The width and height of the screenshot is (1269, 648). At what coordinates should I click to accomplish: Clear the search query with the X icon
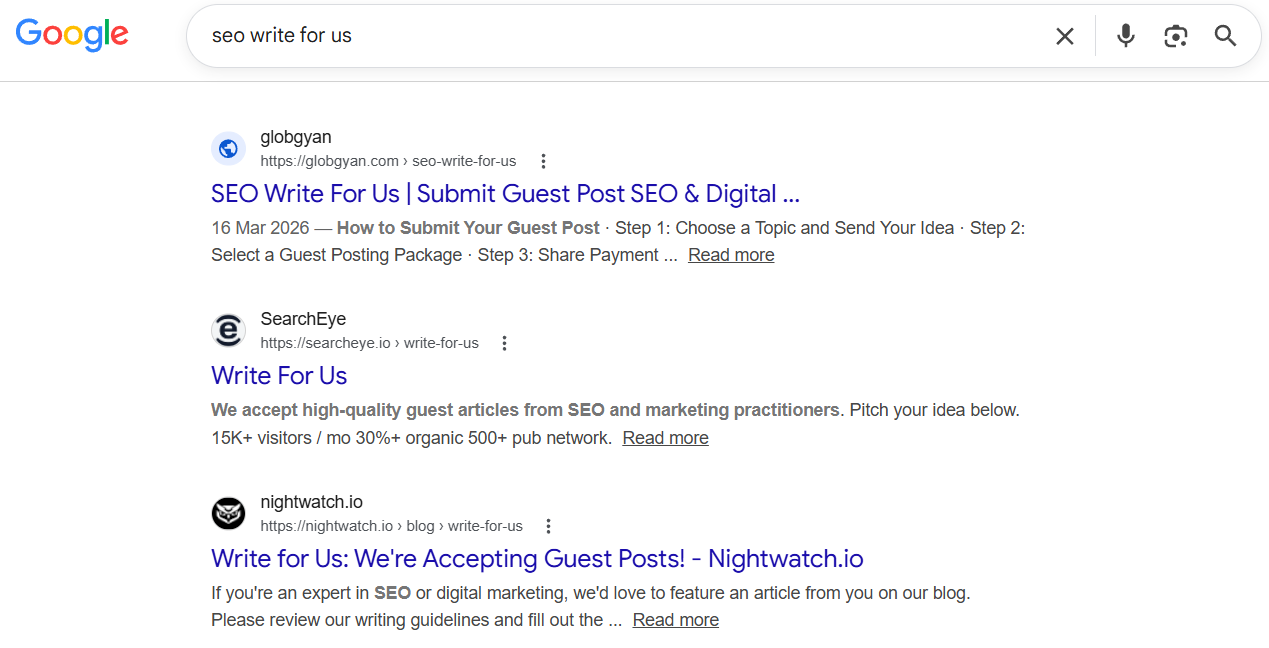1065,36
